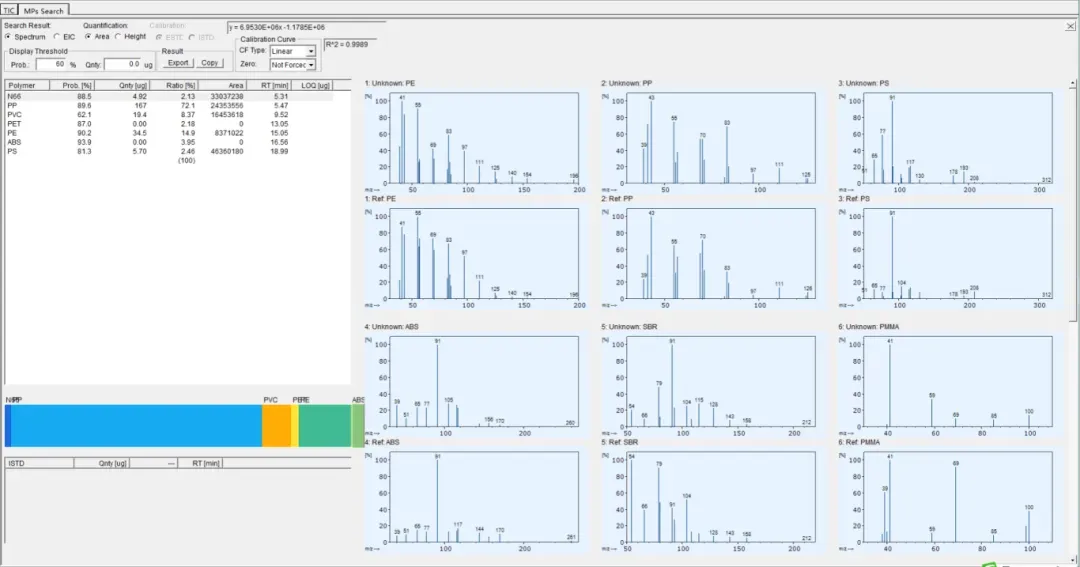The width and height of the screenshot is (1080, 567).
Task: Click the Prob. threshold input field
Action: tap(51, 64)
